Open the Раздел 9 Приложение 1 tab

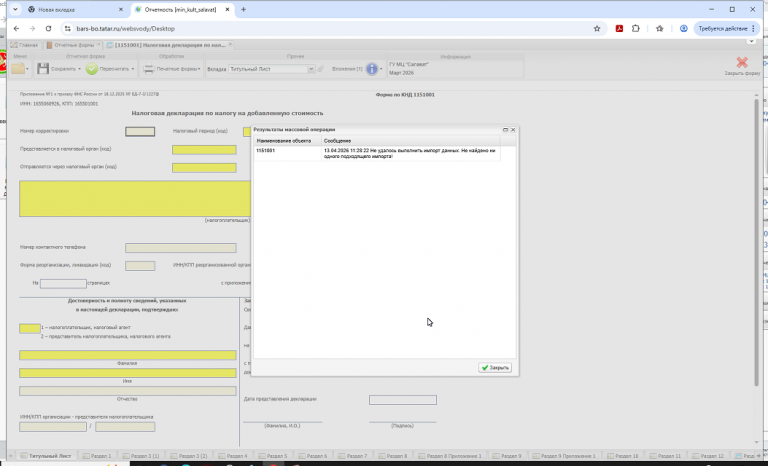(x=563, y=456)
